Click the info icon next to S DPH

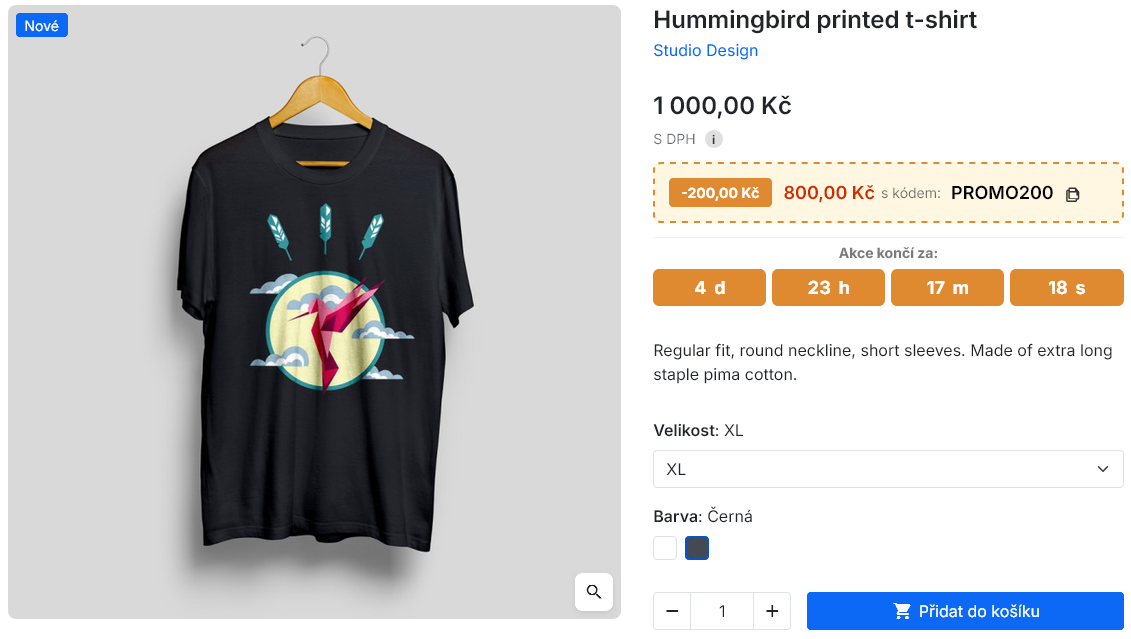(x=713, y=139)
